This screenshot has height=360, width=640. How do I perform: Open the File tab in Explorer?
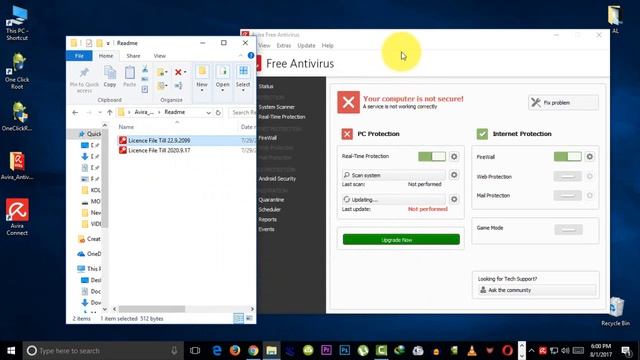click(x=80, y=56)
